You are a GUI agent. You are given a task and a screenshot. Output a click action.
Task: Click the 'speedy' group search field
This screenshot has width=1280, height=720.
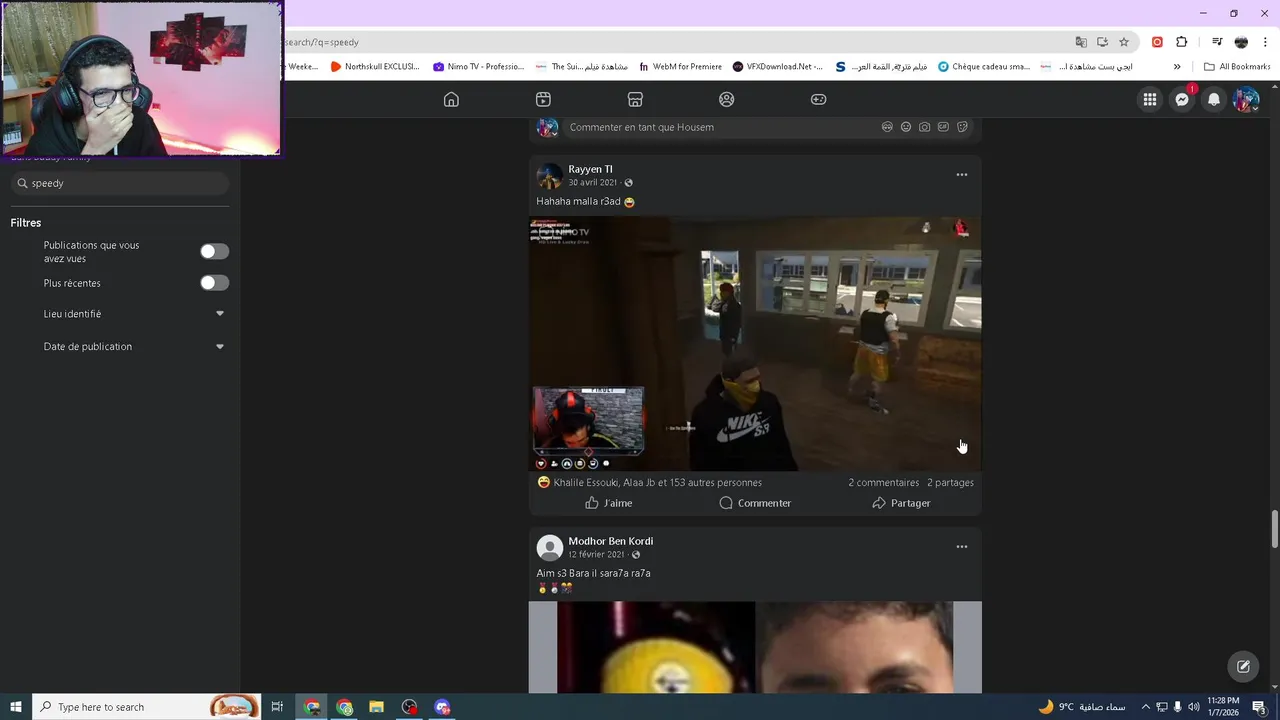(x=120, y=183)
